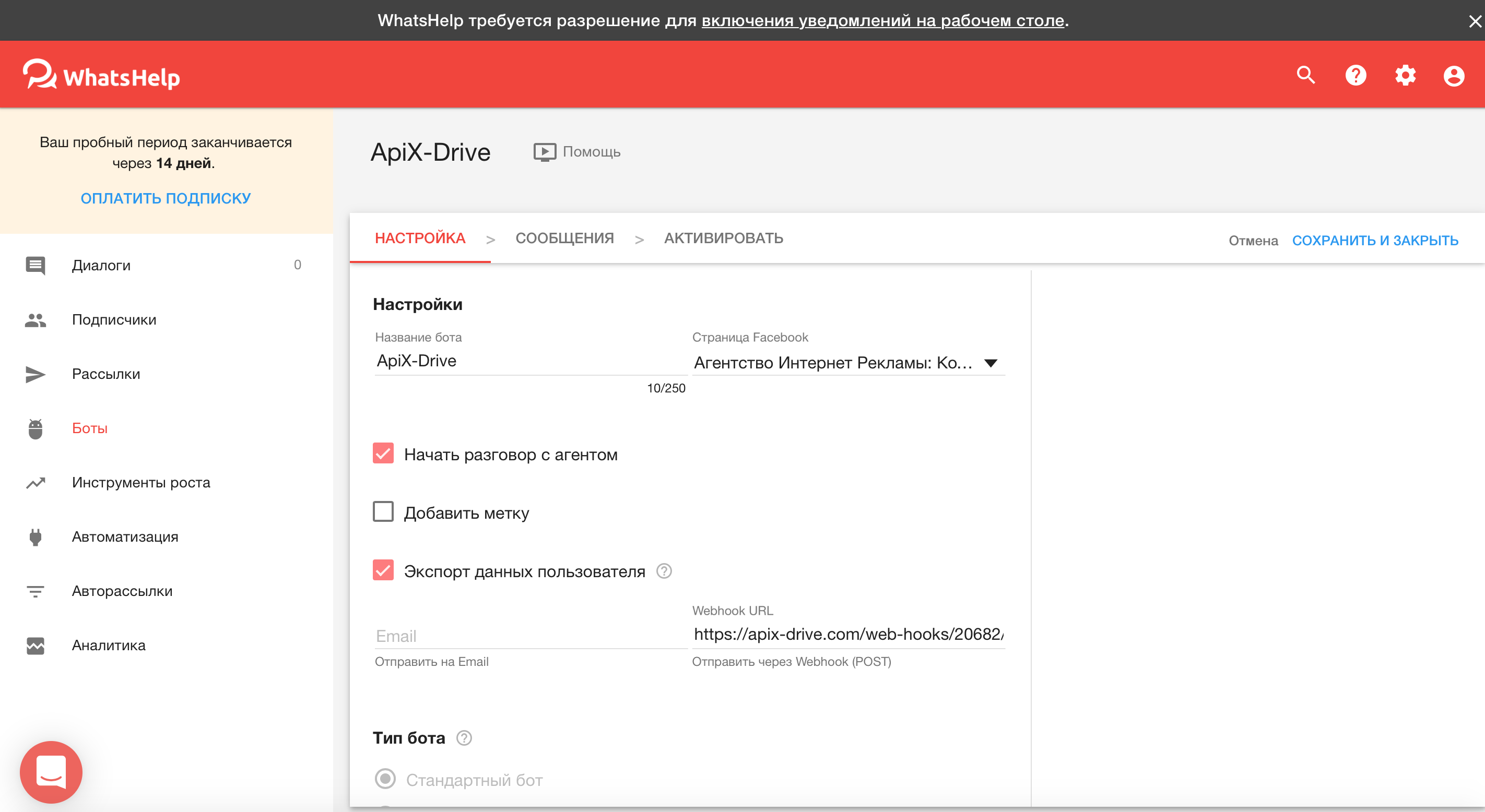Click the 10/250 character counter
The width and height of the screenshot is (1485, 812).
(x=666, y=388)
